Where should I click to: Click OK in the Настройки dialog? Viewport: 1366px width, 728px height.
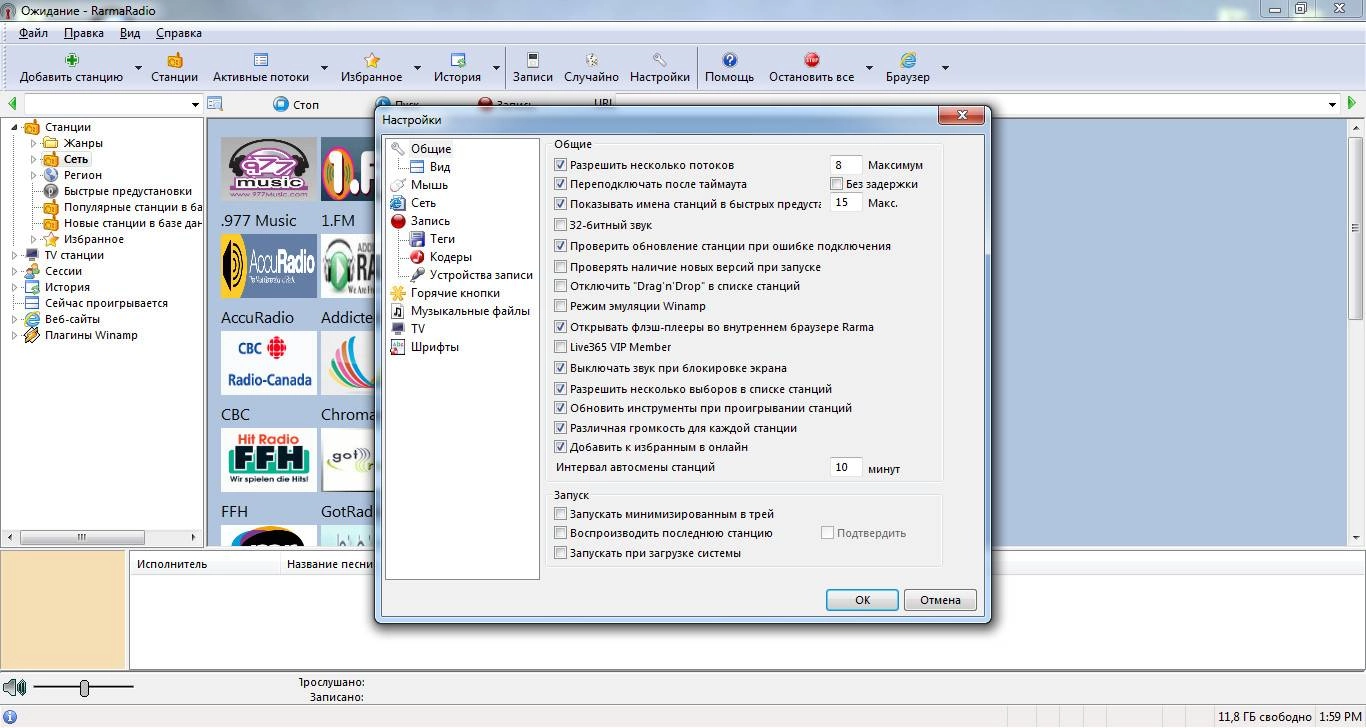862,600
